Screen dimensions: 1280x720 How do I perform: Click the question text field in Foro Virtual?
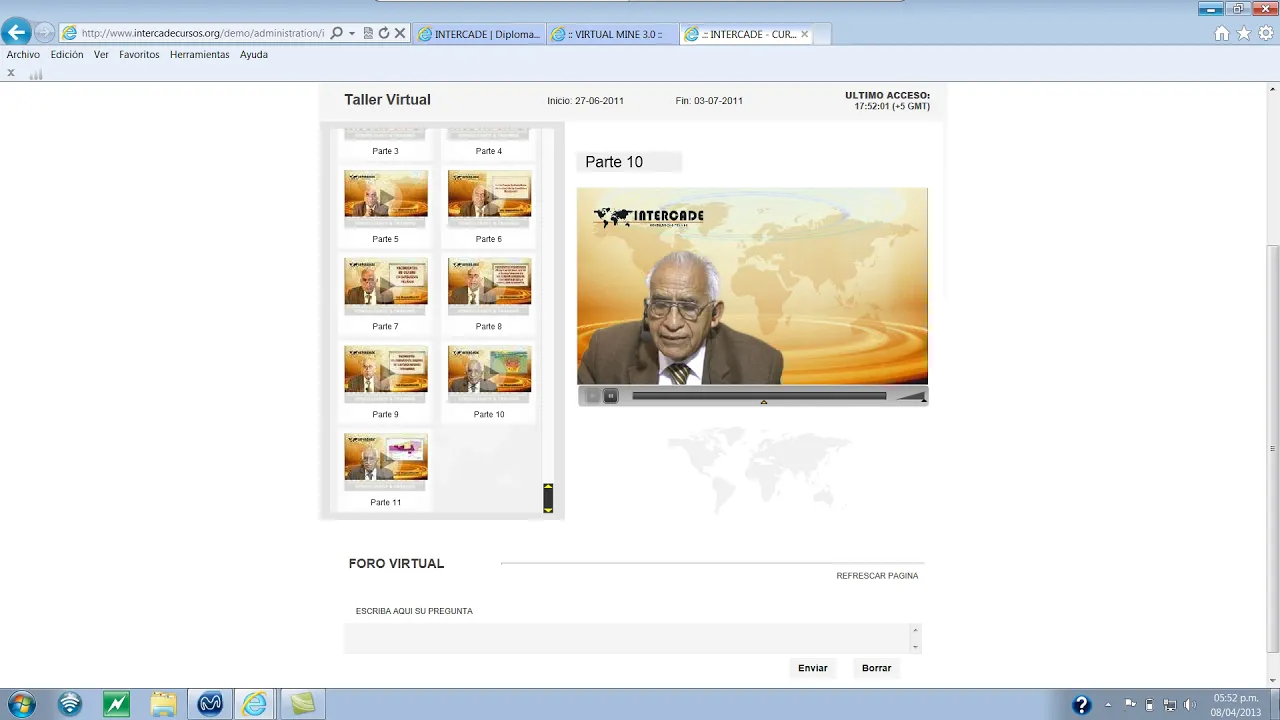[x=626, y=638]
